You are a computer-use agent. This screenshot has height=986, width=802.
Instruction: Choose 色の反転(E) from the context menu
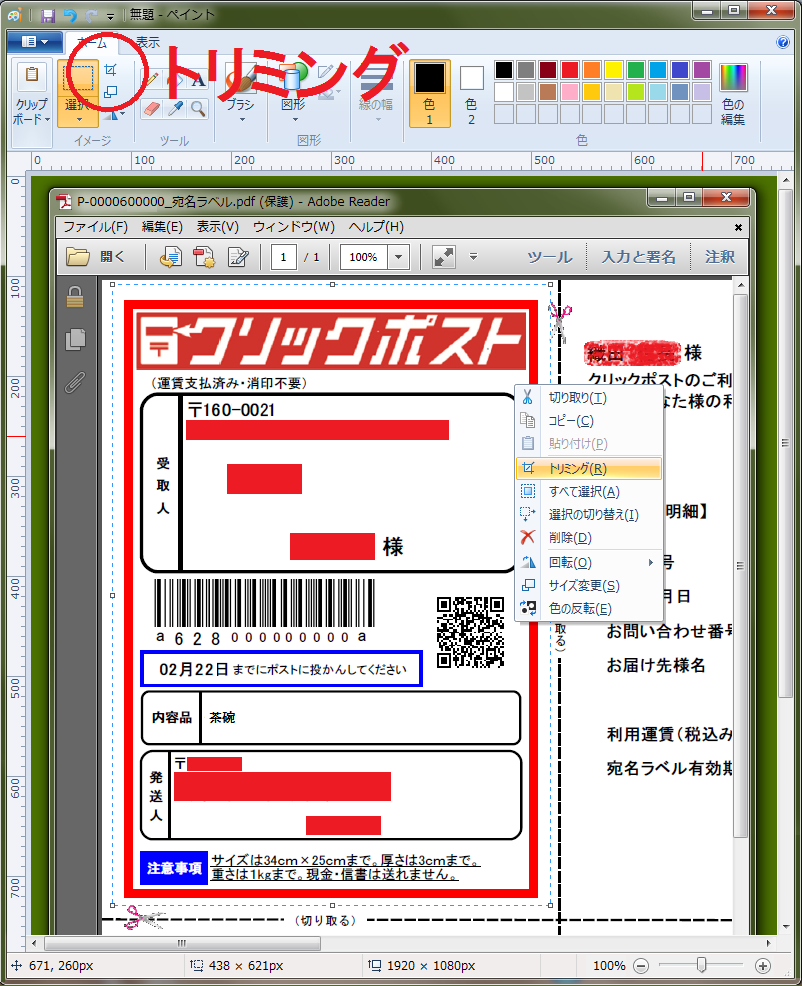pyautogui.click(x=589, y=609)
